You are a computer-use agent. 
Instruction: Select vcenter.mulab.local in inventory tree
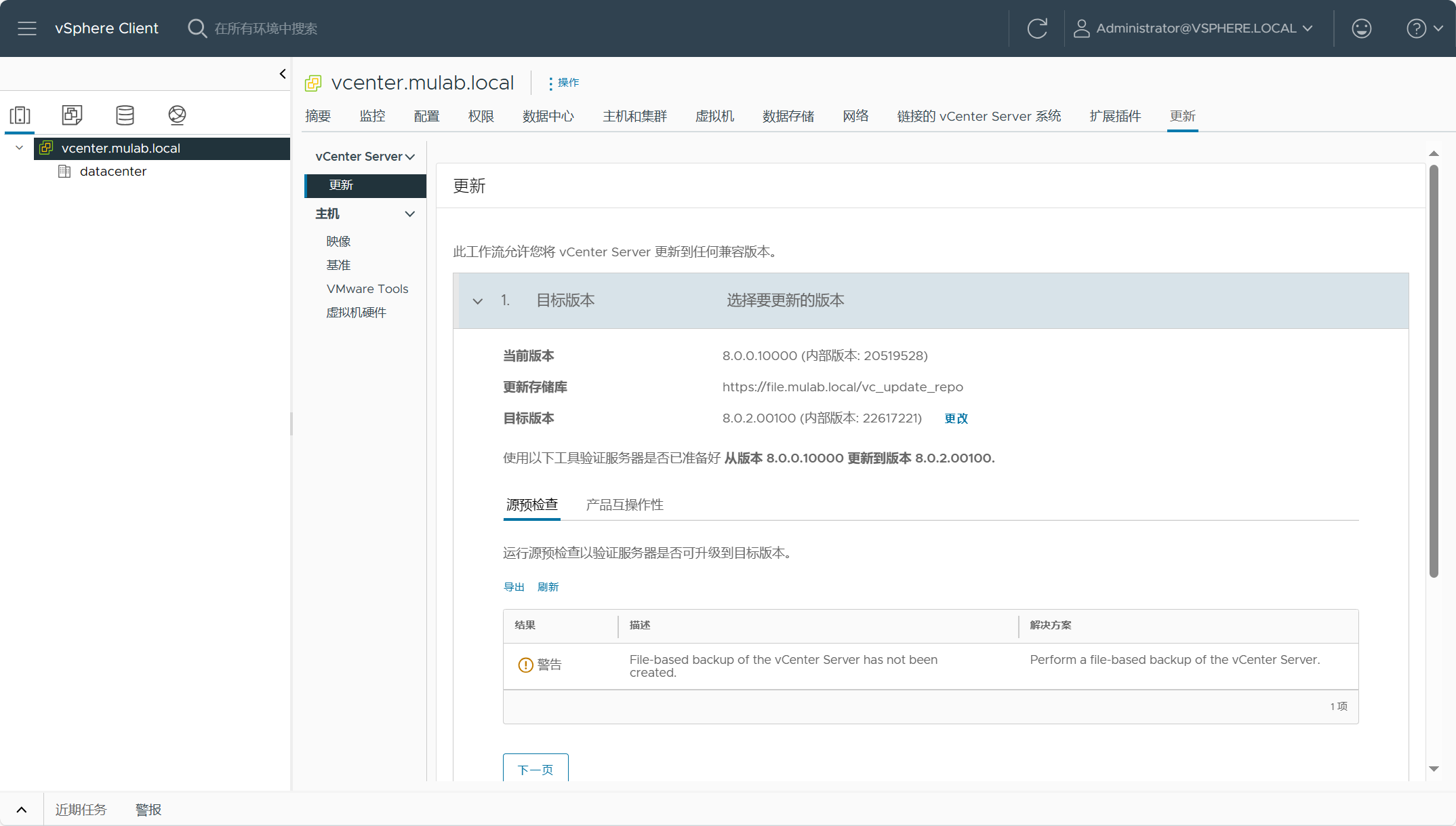coord(162,149)
